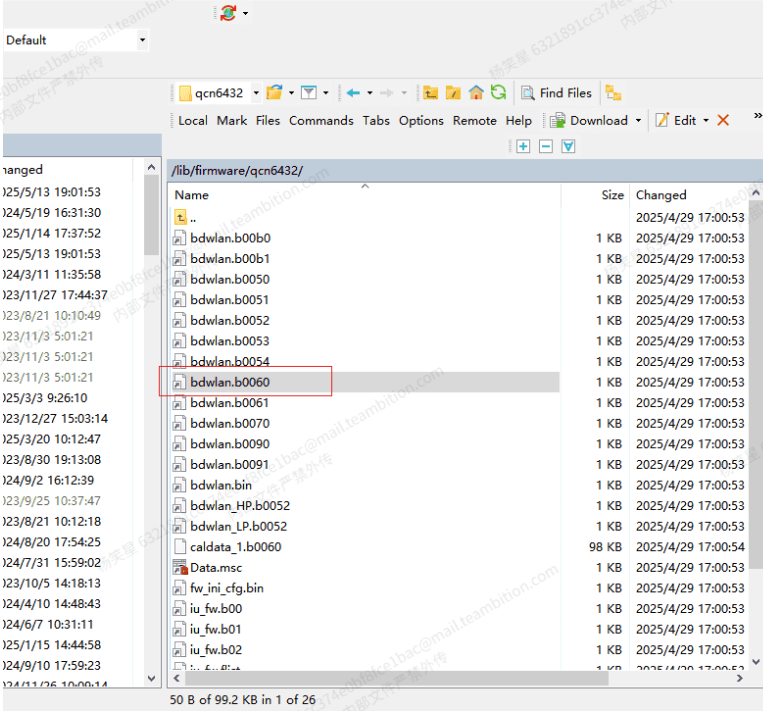Click the file Filter icon
The image size is (763, 711).
(x=309, y=92)
